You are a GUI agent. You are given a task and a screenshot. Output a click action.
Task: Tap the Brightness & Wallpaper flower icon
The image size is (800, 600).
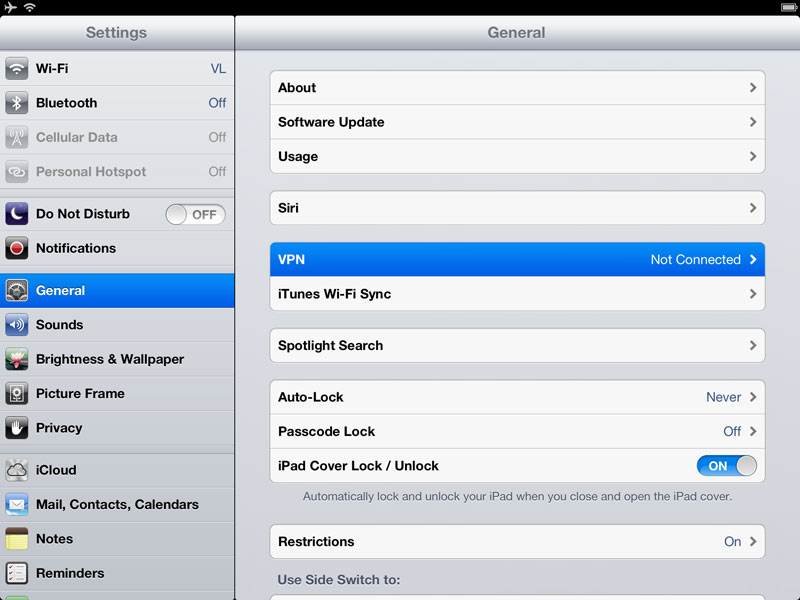tap(16, 359)
